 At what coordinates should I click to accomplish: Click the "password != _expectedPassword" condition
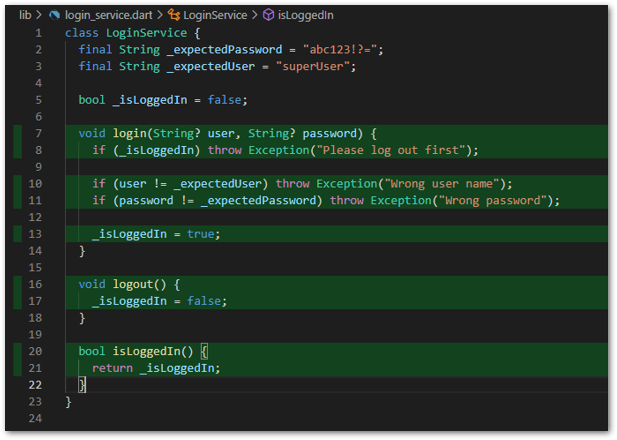click(x=217, y=200)
